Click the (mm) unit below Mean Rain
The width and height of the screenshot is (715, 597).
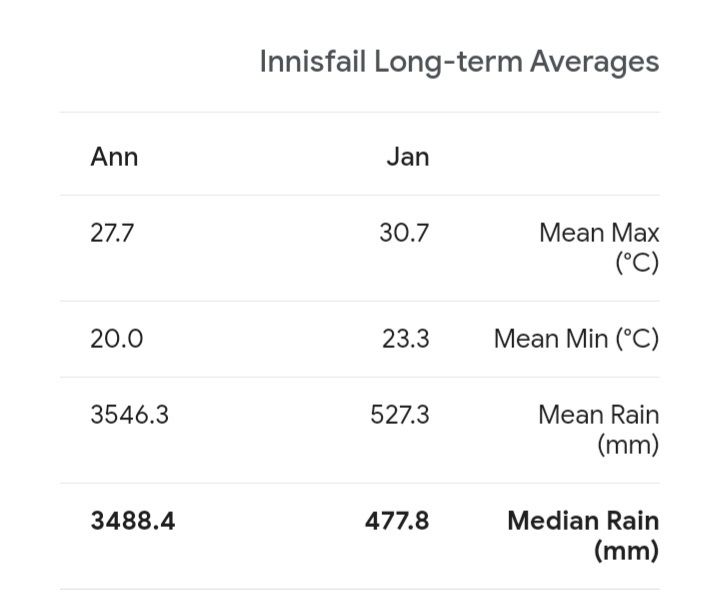coord(628,445)
